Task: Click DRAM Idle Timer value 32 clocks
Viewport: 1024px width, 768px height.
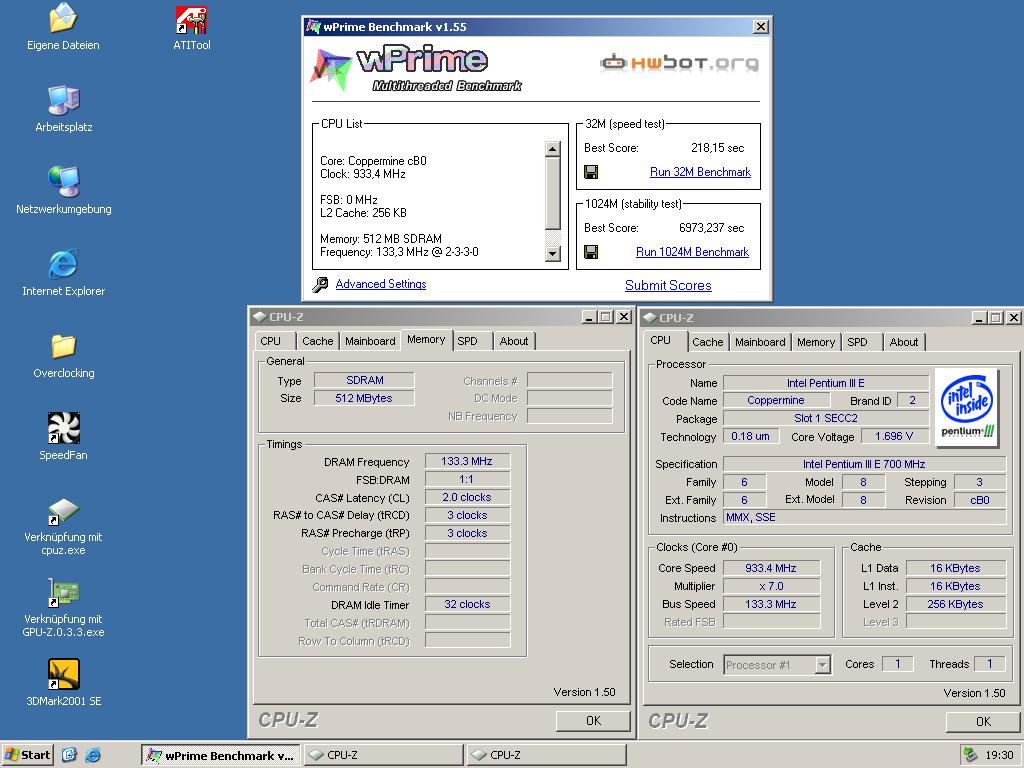Action: [467, 604]
